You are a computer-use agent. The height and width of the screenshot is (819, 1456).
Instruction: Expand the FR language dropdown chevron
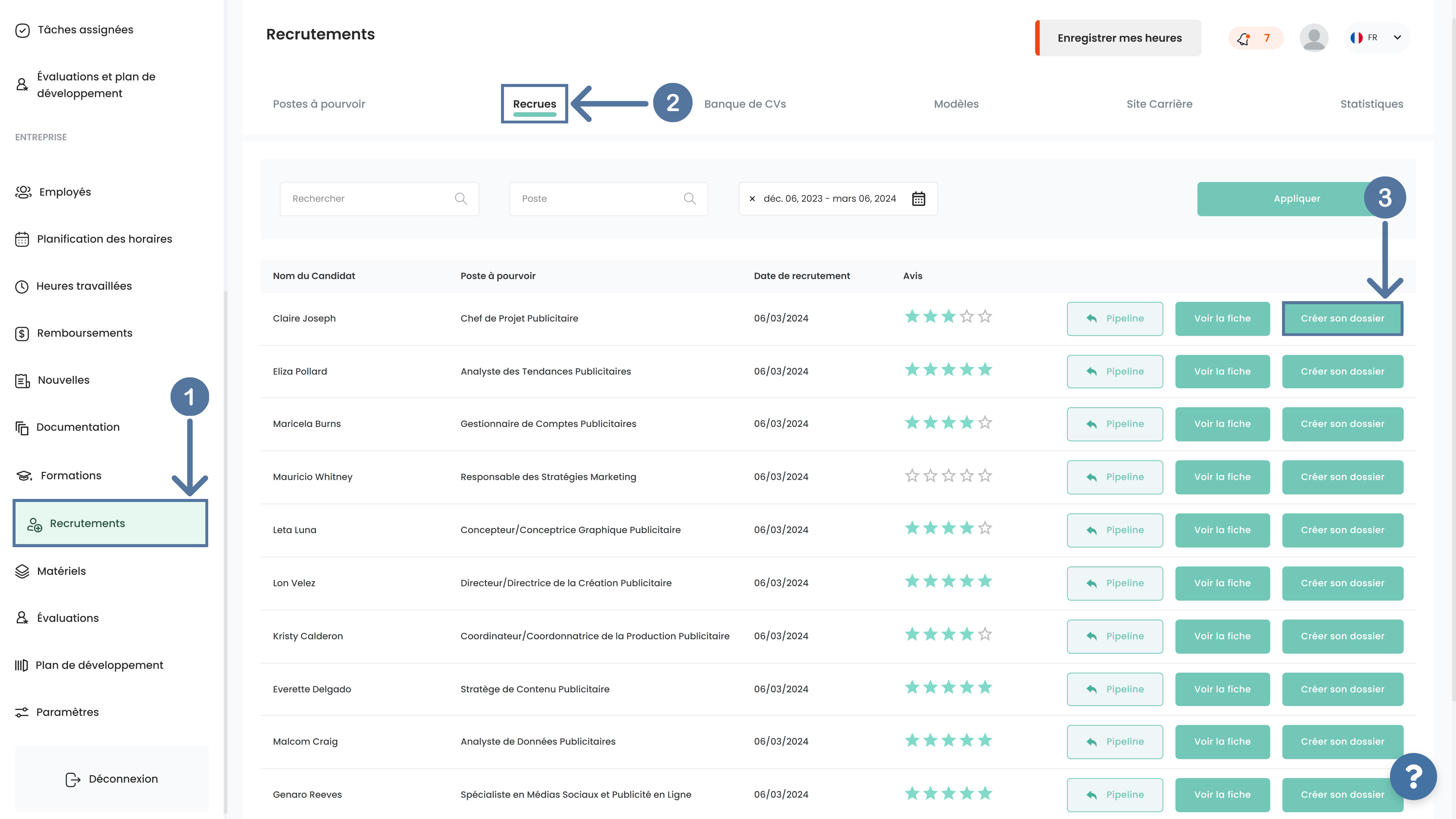pyautogui.click(x=1397, y=38)
